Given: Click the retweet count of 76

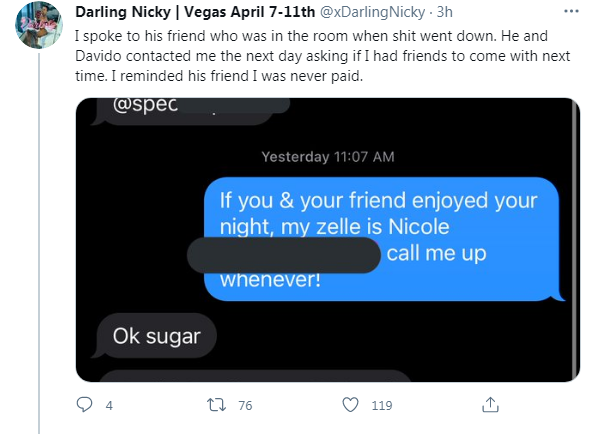Looking at the screenshot, I should [245, 406].
